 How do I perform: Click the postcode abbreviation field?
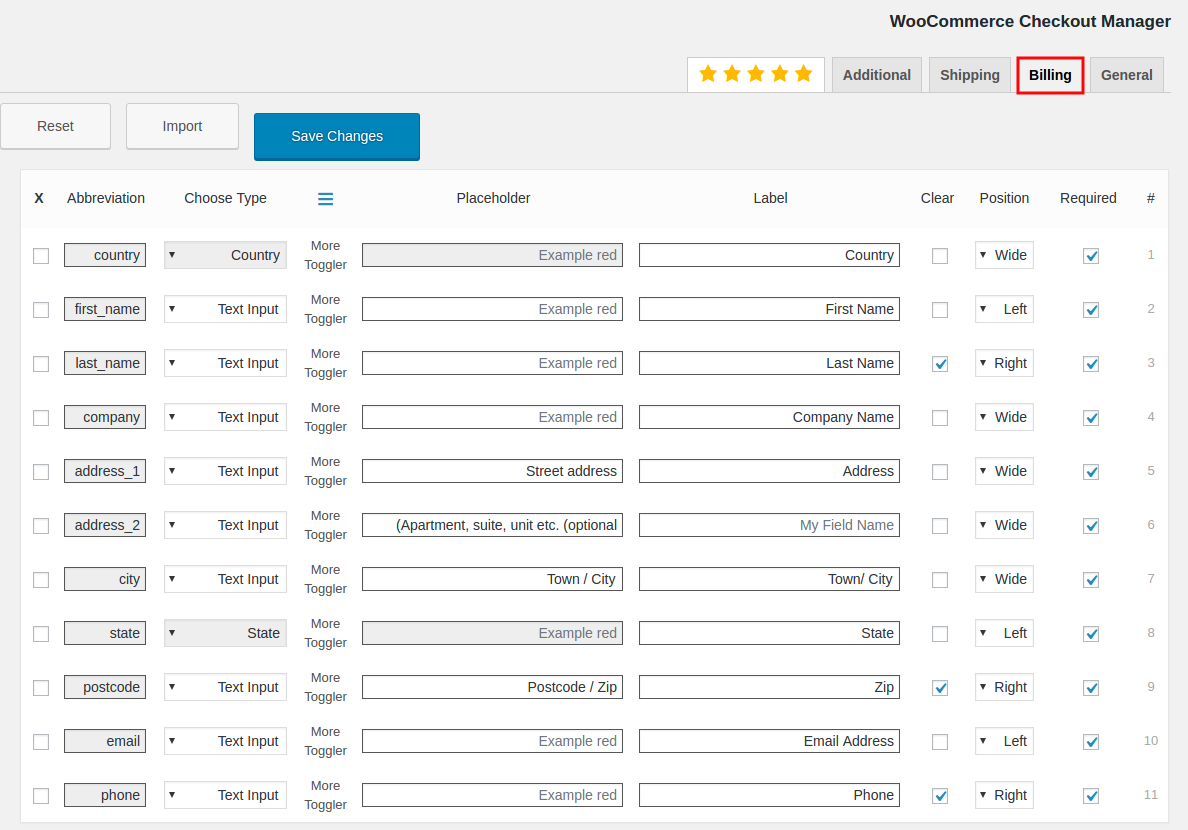coord(105,687)
